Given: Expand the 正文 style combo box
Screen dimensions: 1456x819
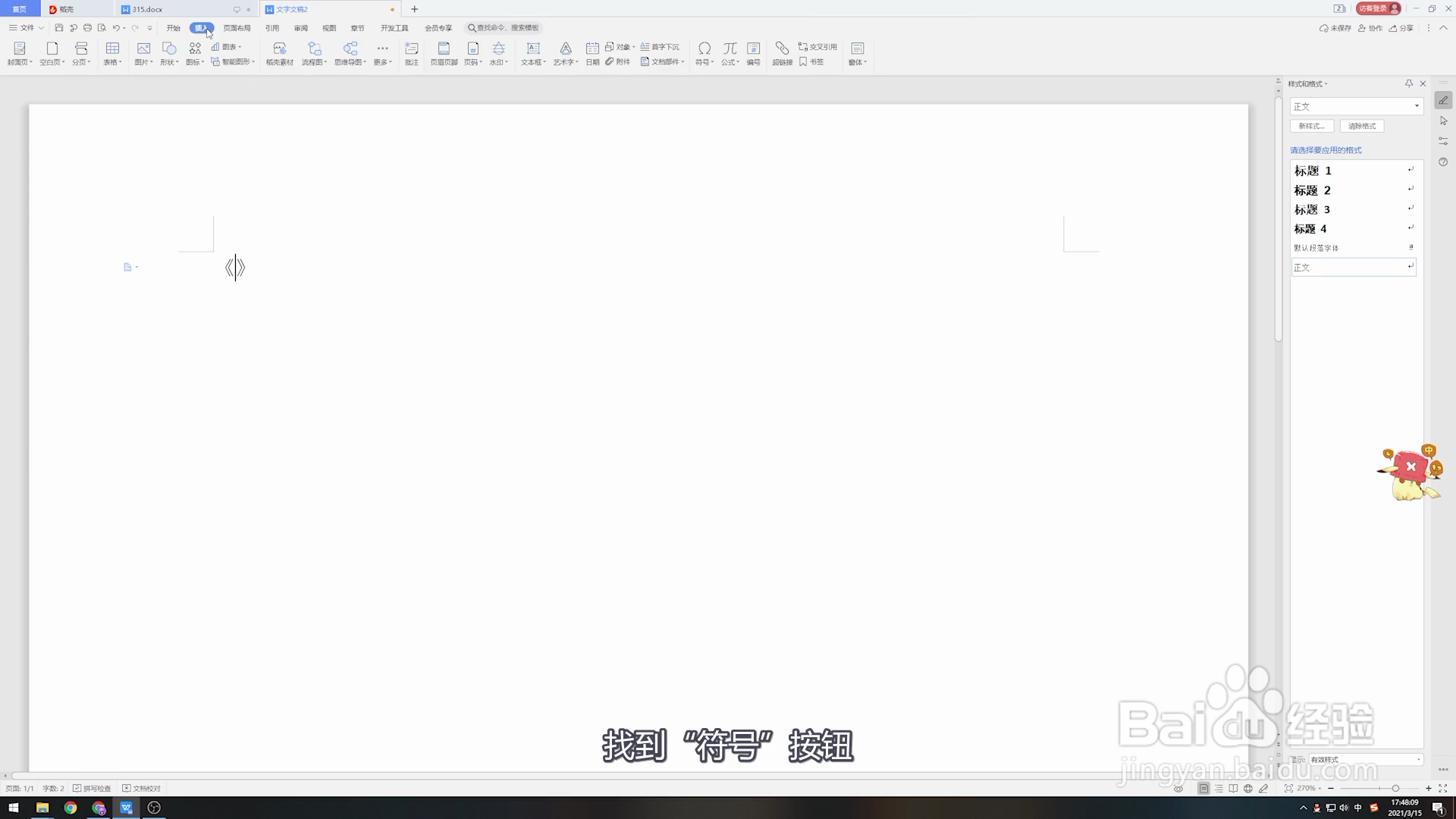Looking at the screenshot, I should coord(1416,106).
